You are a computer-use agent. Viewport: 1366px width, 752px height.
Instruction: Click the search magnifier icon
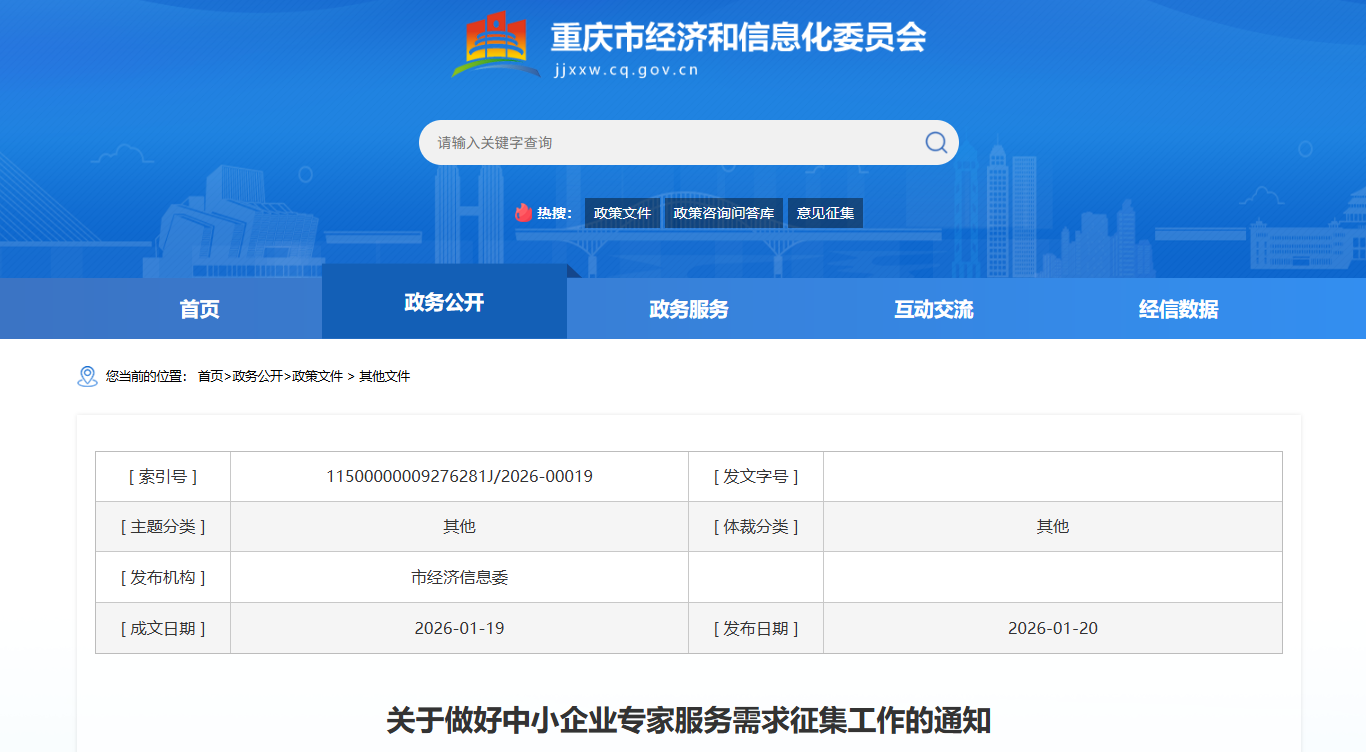(936, 142)
